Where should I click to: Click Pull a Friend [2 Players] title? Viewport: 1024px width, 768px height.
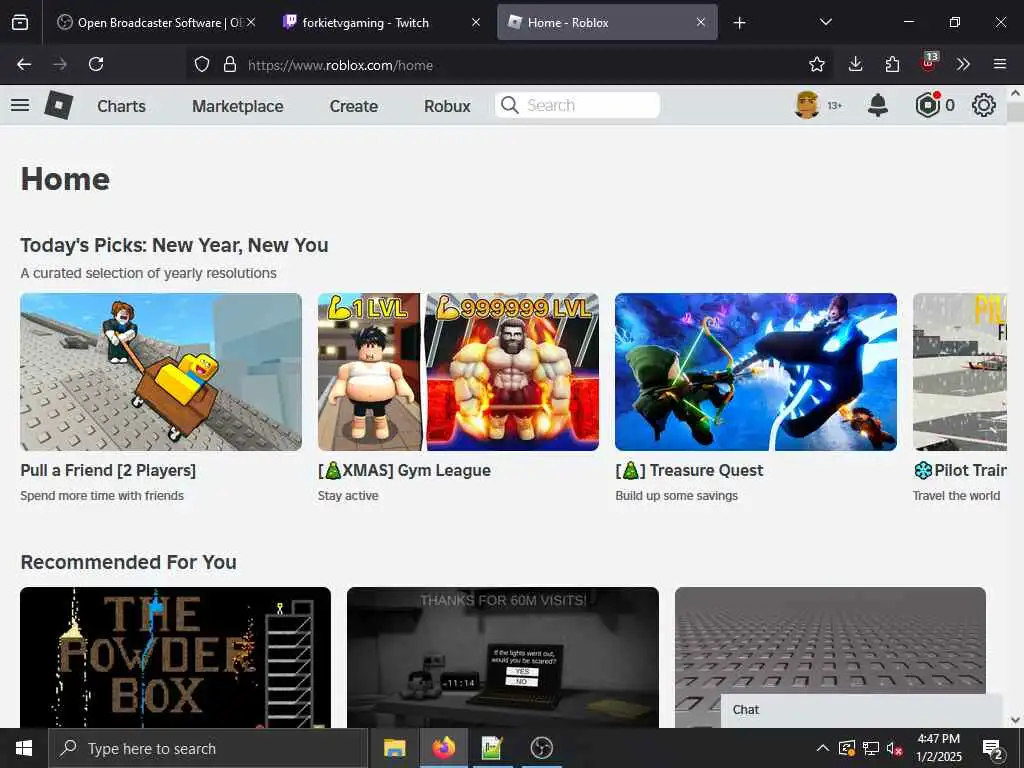tap(108, 470)
